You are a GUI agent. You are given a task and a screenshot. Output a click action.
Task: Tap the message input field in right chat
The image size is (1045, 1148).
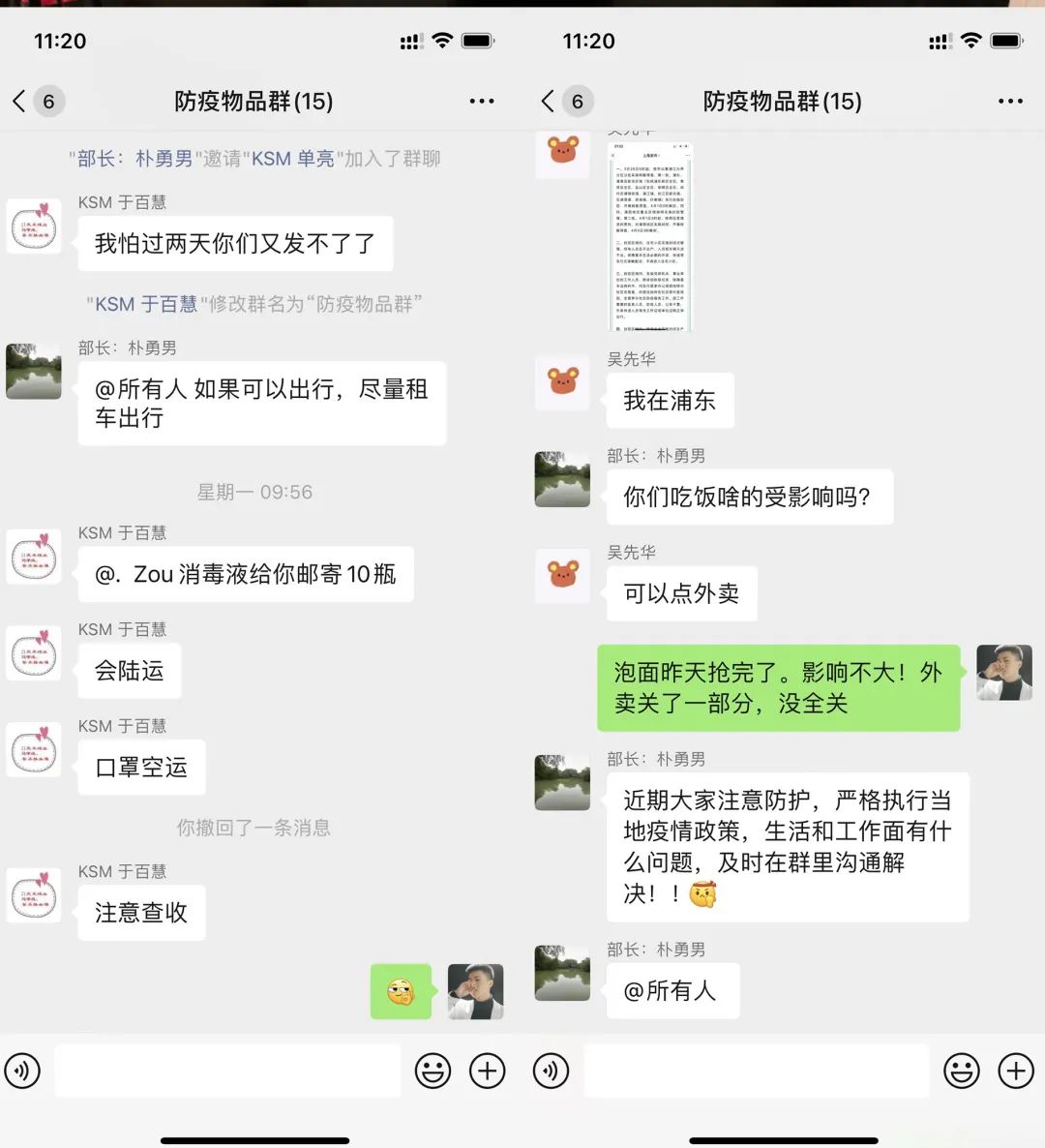pyautogui.click(x=756, y=1072)
